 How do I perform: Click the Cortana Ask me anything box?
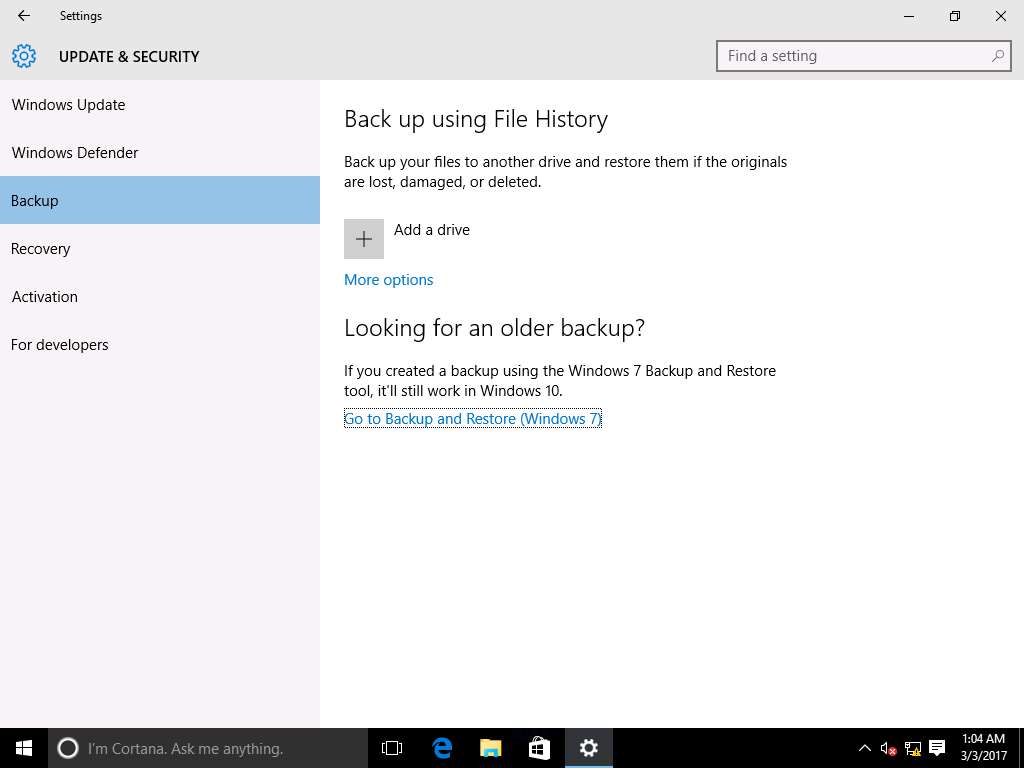(208, 748)
